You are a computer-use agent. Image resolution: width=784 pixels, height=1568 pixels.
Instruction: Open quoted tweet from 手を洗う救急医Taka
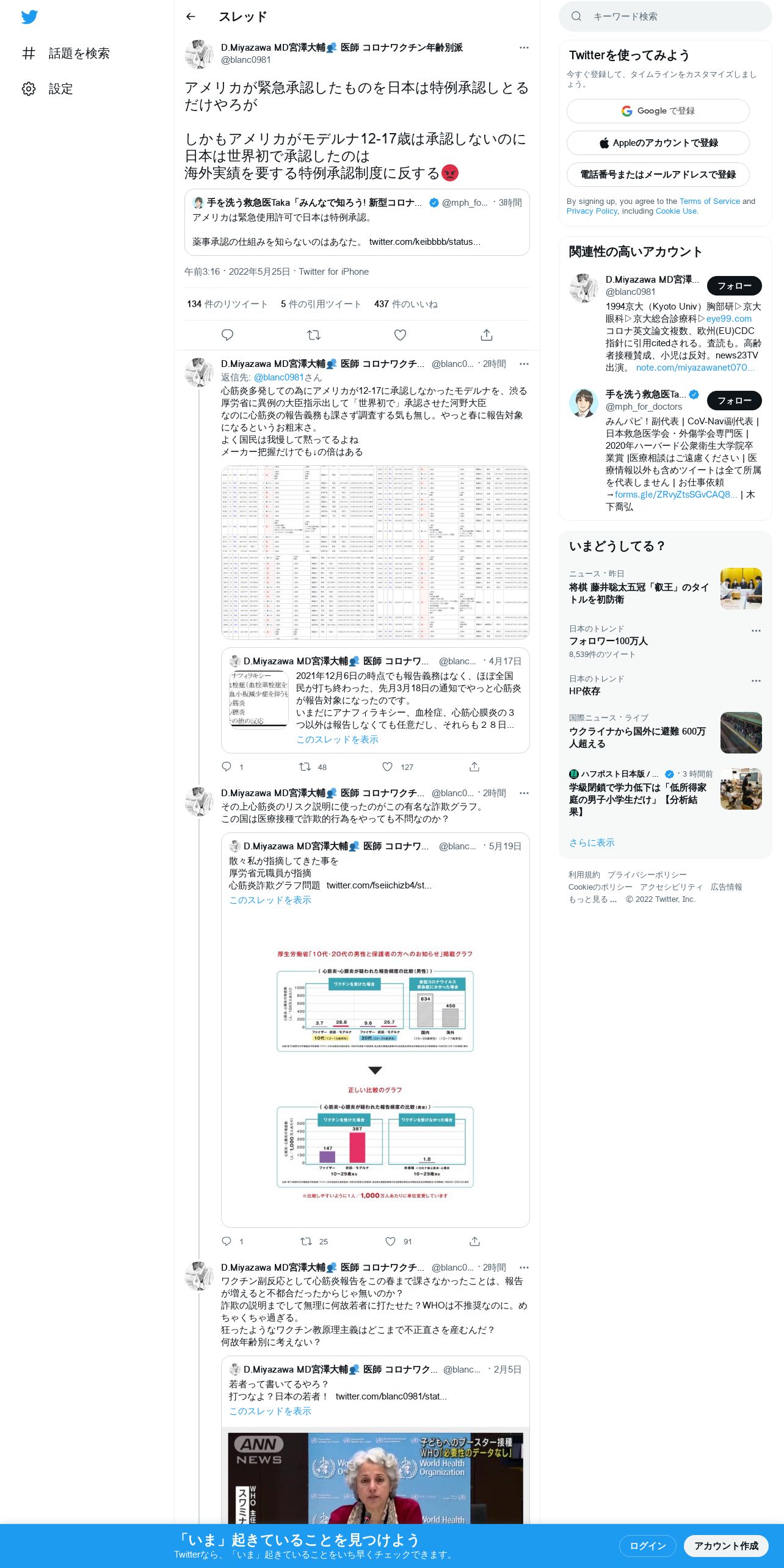[357, 222]
